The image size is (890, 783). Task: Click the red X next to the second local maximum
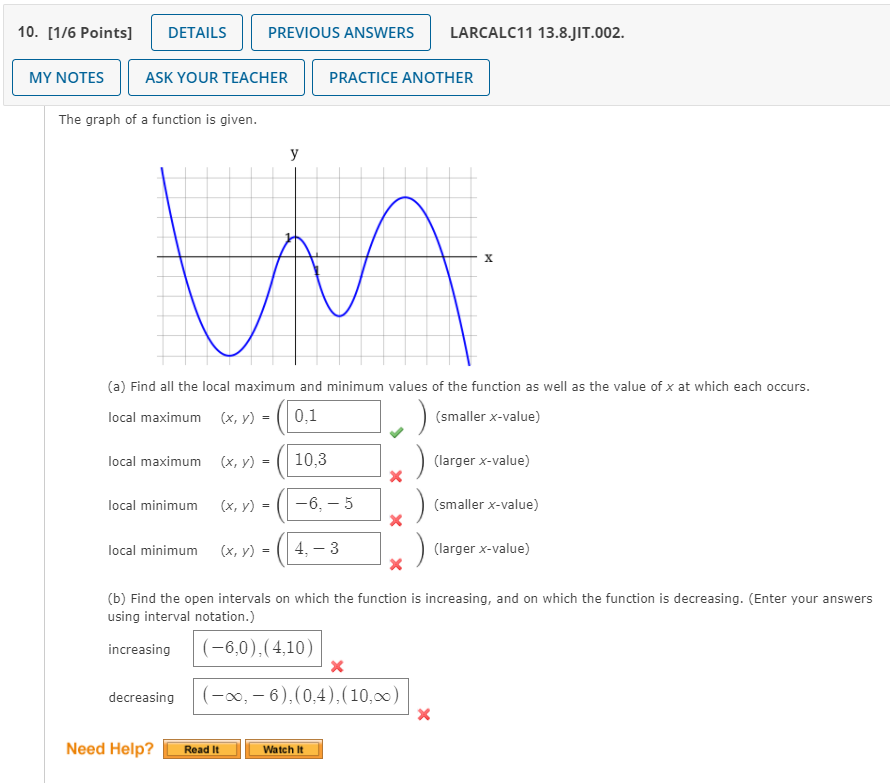coord(397,477)
